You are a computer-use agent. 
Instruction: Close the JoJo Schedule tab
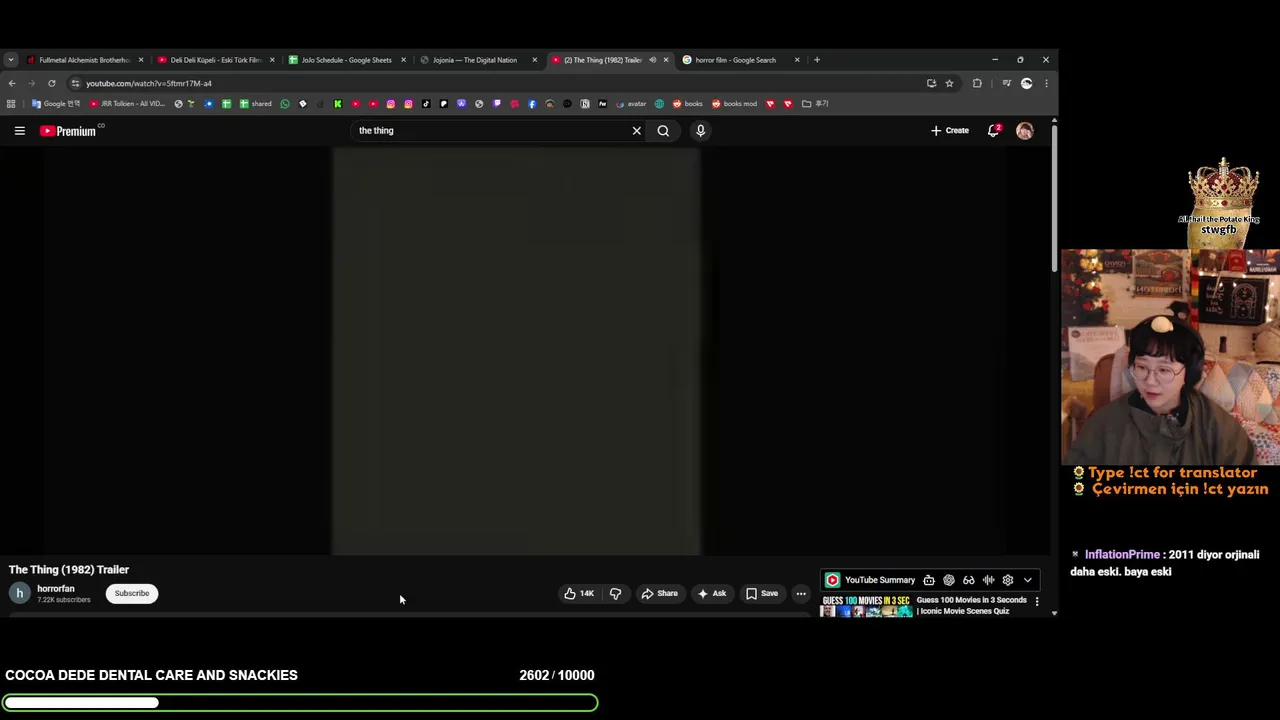(x=403, y=60)
